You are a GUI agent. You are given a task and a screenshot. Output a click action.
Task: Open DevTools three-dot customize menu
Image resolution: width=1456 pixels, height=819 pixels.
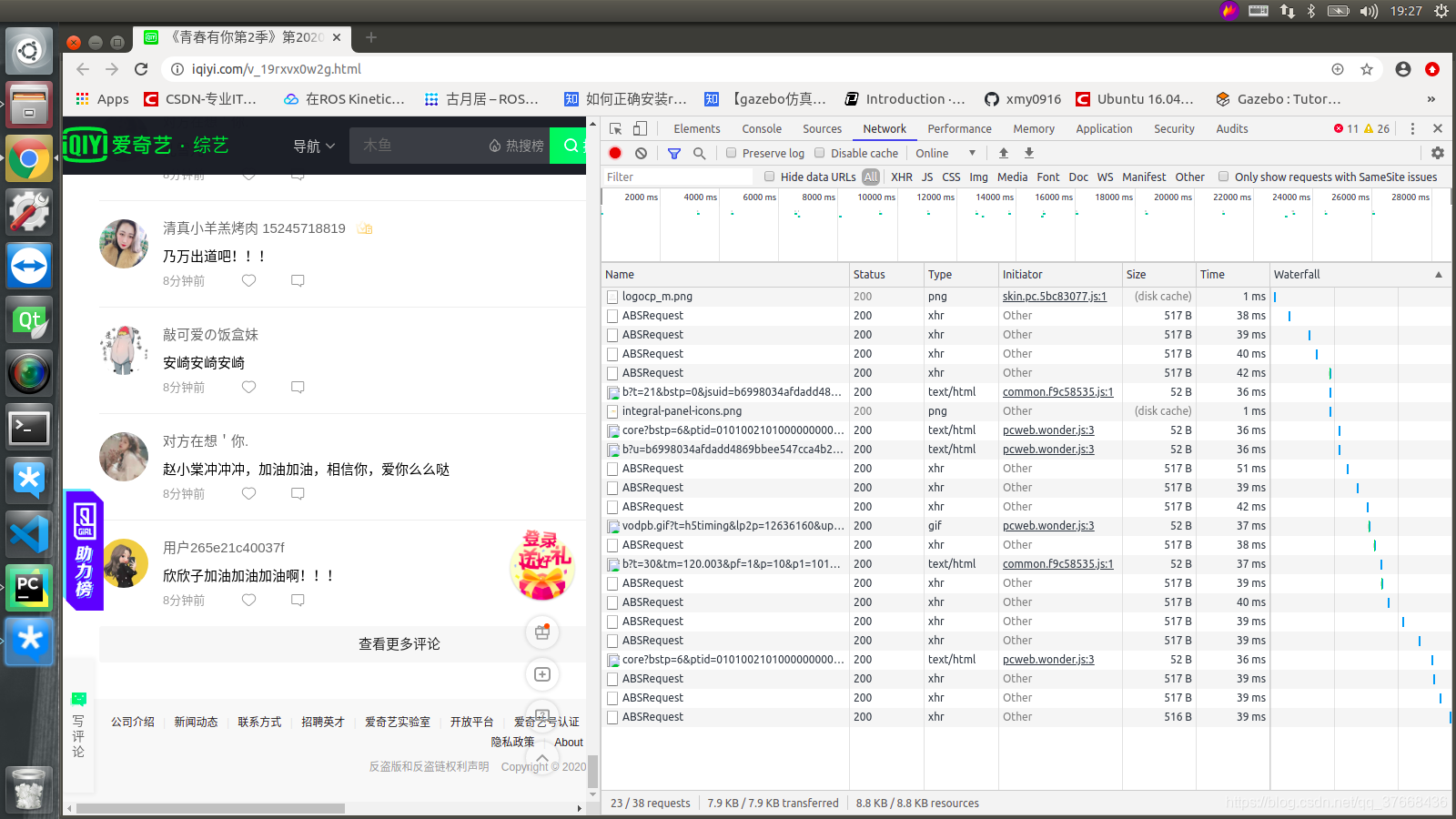1412,128
